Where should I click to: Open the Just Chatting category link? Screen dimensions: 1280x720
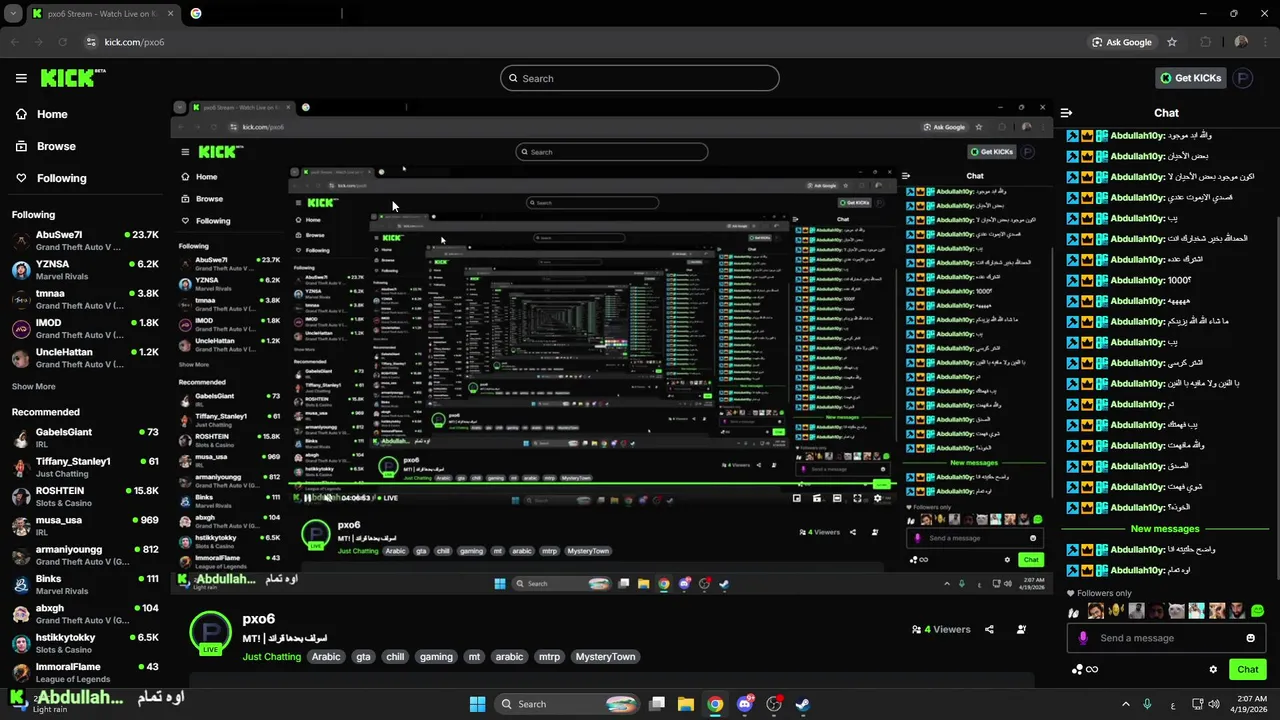272,657
